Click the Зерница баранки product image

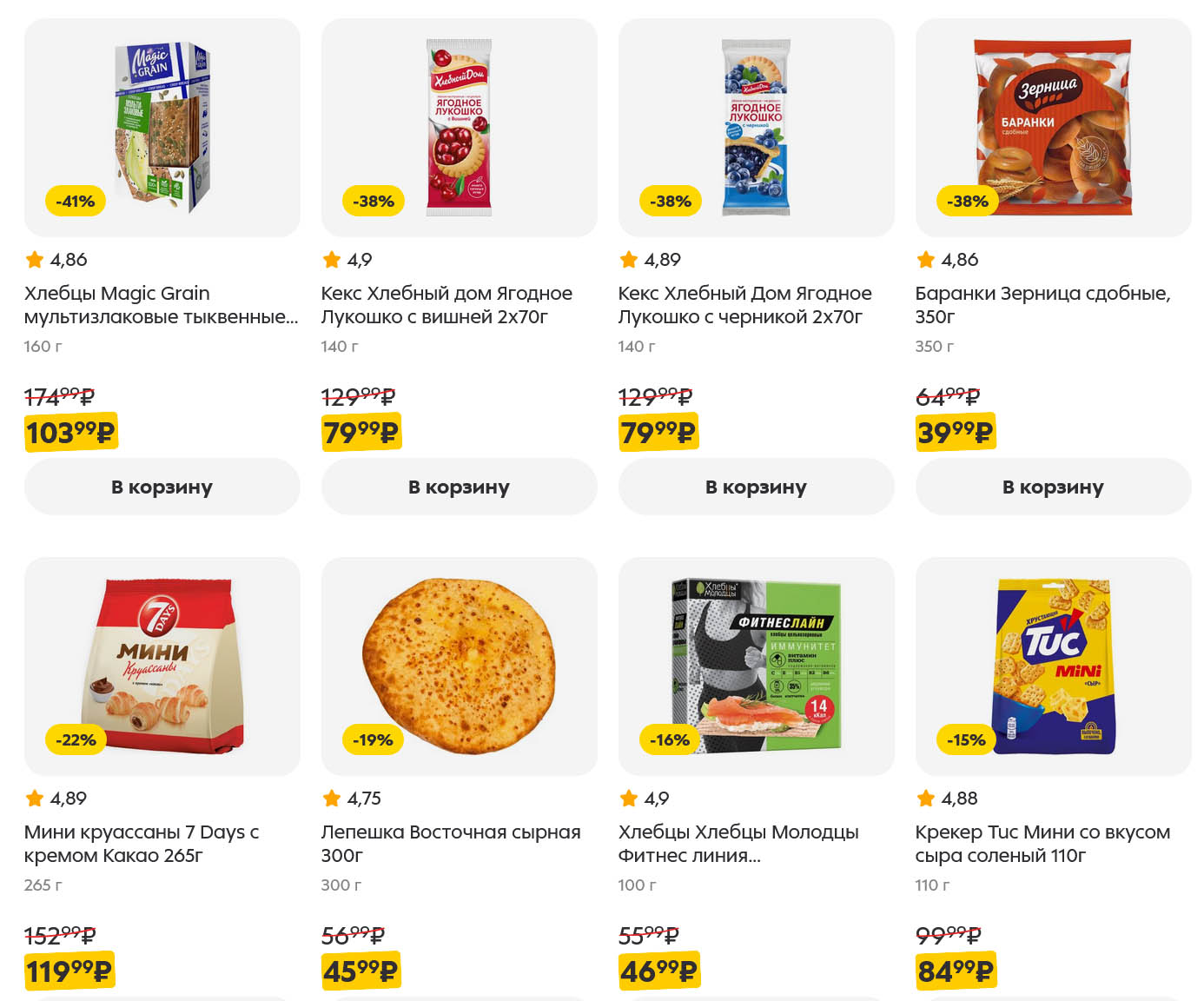pos(1053,127)
